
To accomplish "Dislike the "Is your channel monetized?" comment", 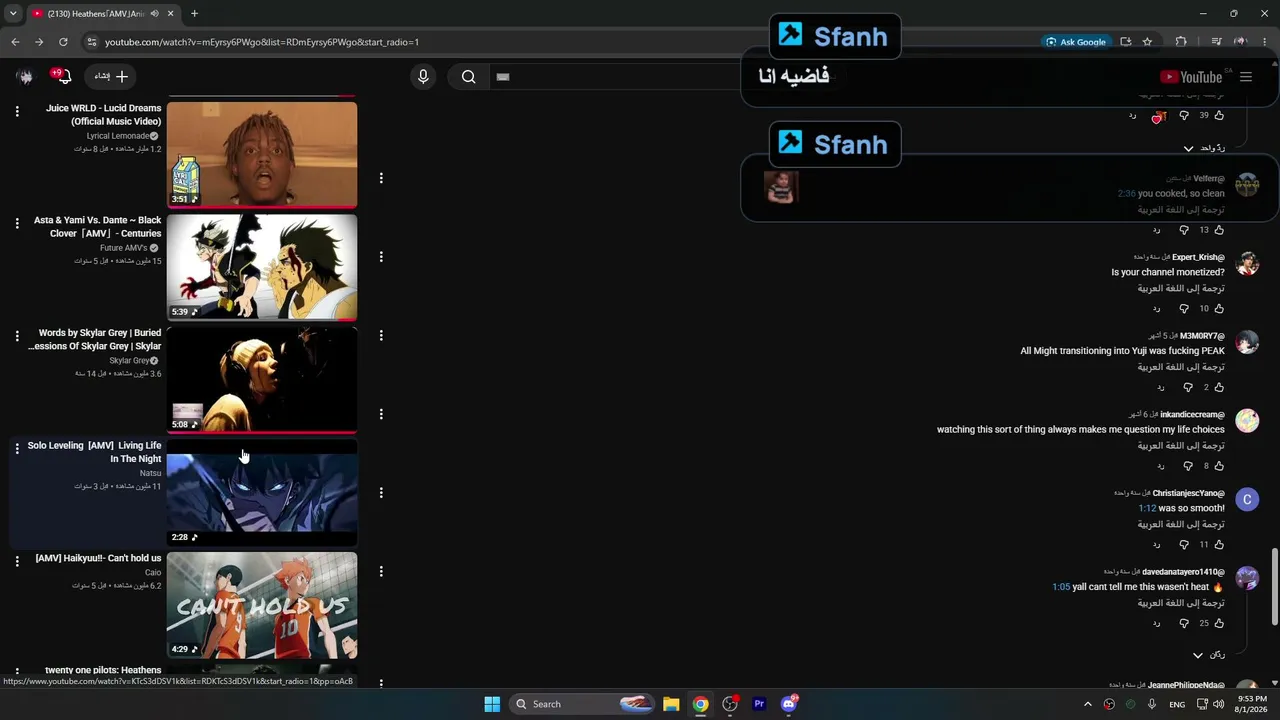I will click(x=1184, y=309).
